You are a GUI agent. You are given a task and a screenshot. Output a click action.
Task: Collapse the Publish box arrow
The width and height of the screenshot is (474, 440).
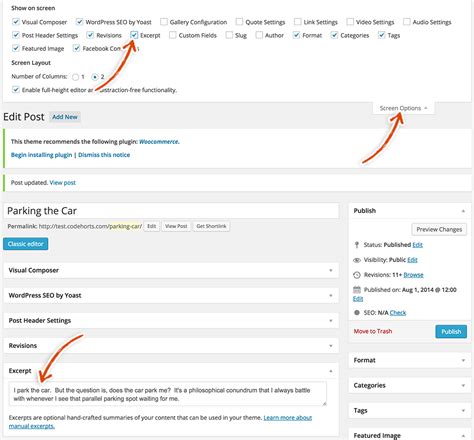463,211
